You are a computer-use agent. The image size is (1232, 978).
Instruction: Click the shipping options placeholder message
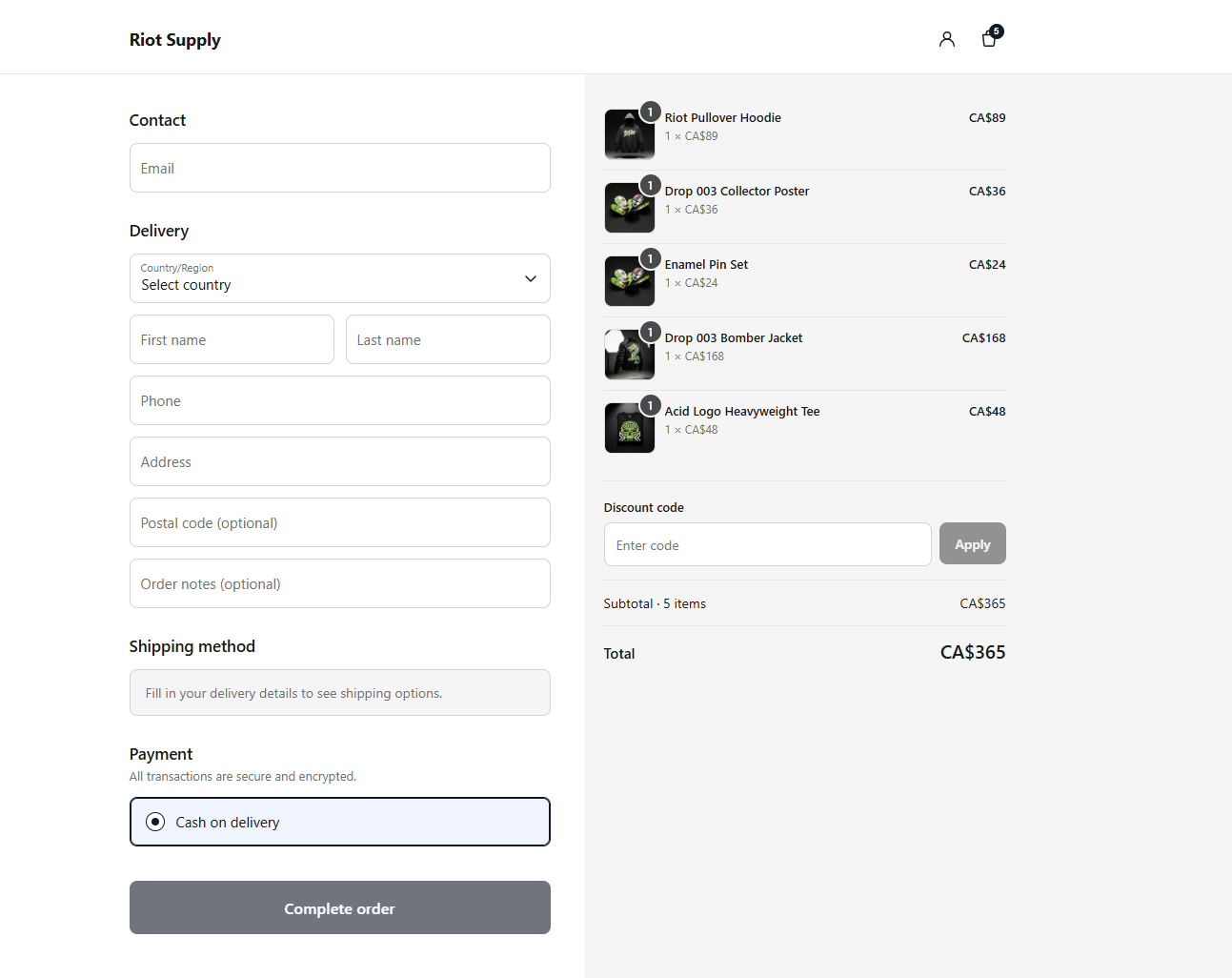[340, 692]
